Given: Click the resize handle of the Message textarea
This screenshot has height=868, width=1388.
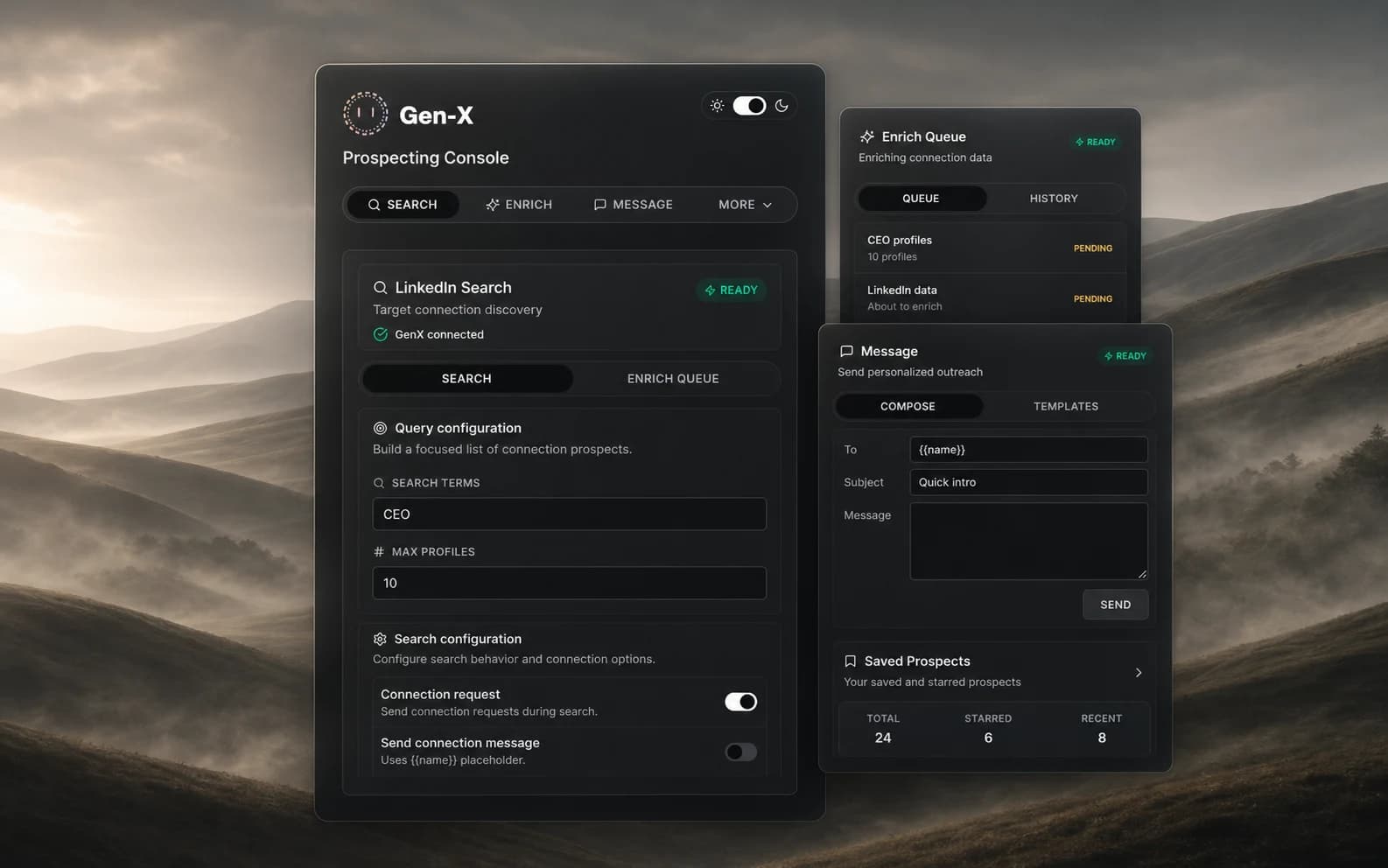Looking at the screenshot, I should (1142, 574).
